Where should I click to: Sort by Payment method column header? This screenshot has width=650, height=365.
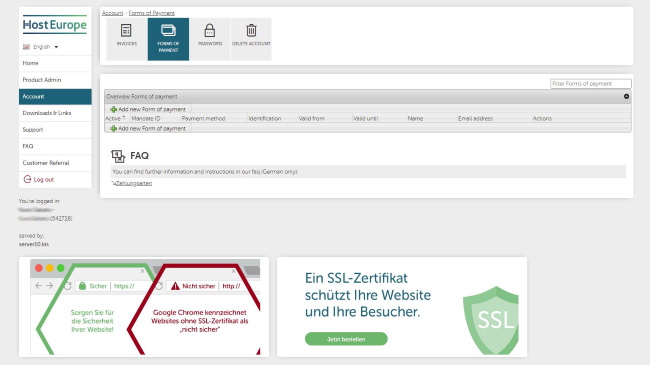click(203, 118)
